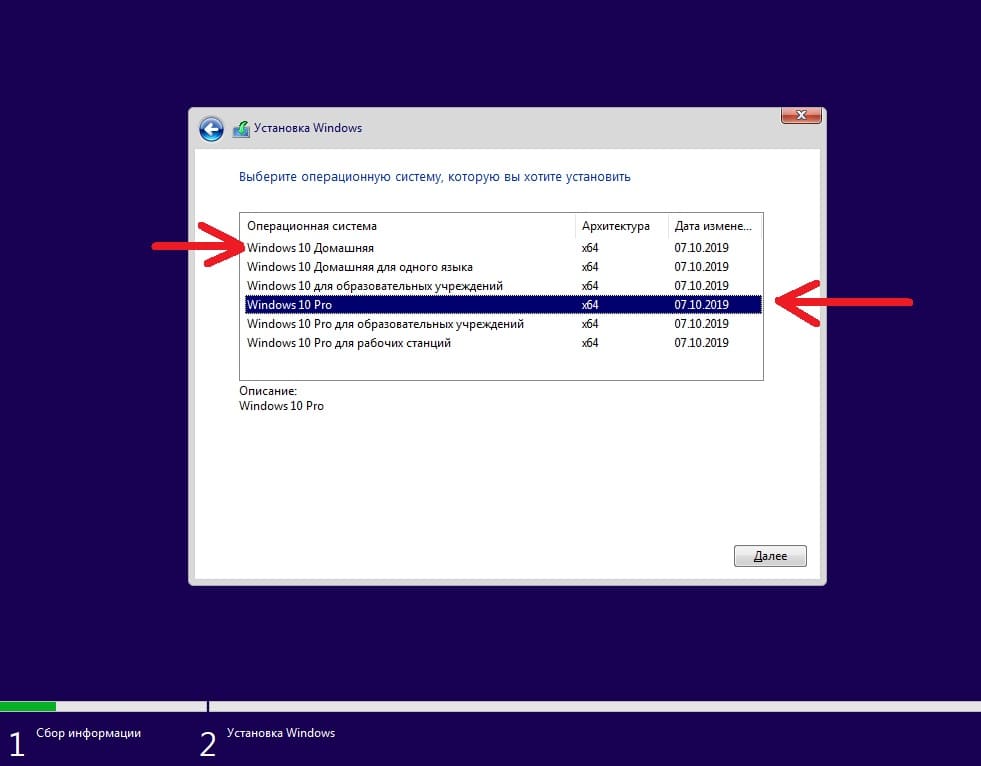Image resolution: width=981 pixels, height=766 pixels.
Task: Click the Установка Windows step label at bottom
Action: (281, 733)
